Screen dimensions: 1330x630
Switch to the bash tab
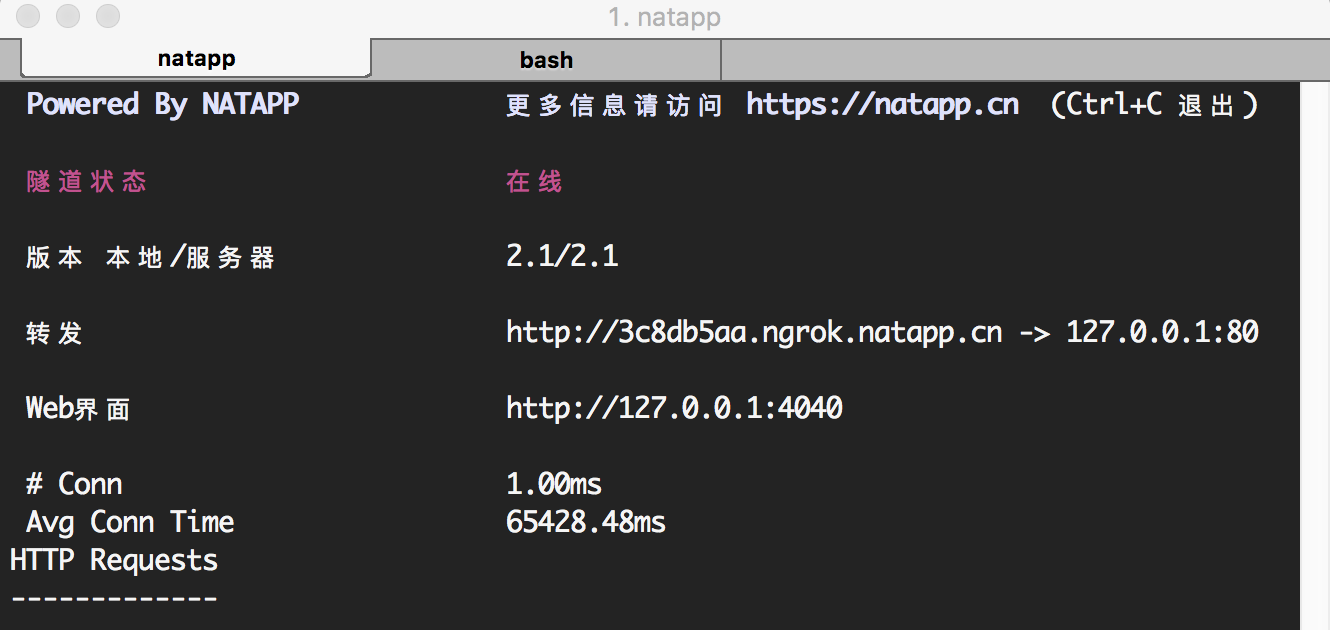point(546,60)
